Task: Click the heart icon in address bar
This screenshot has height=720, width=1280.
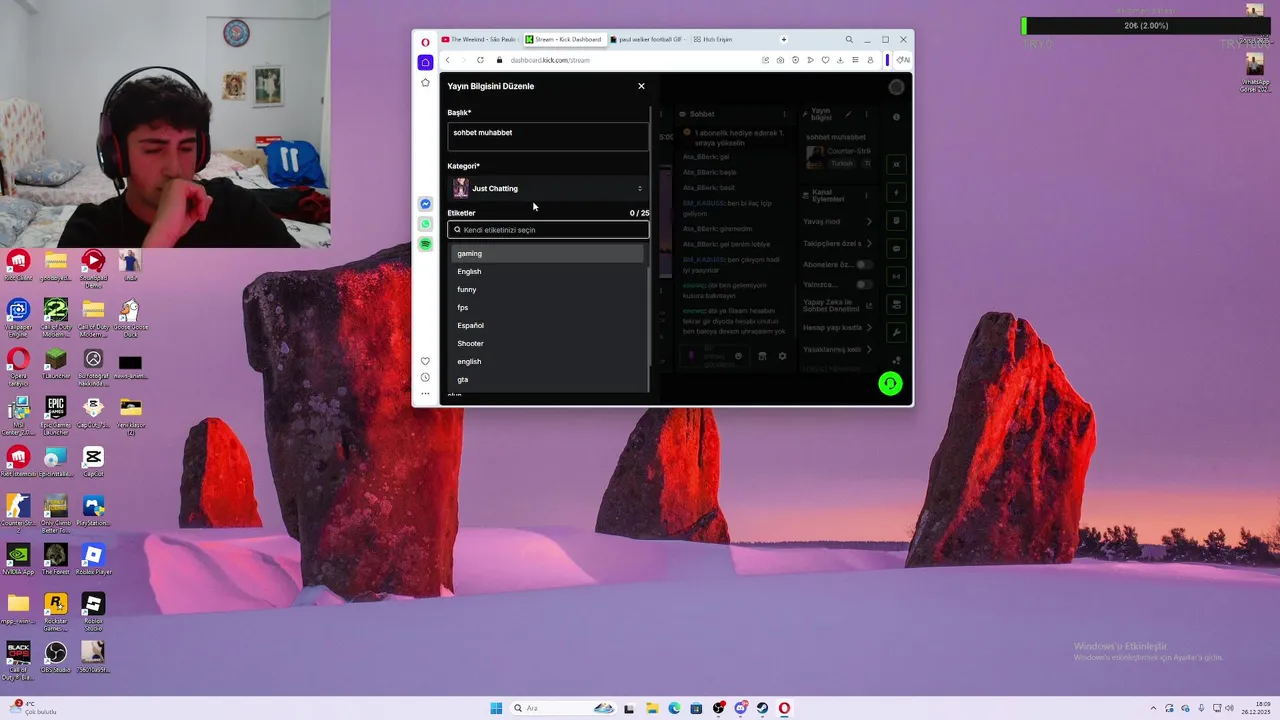Action: [x=825, y=60]
